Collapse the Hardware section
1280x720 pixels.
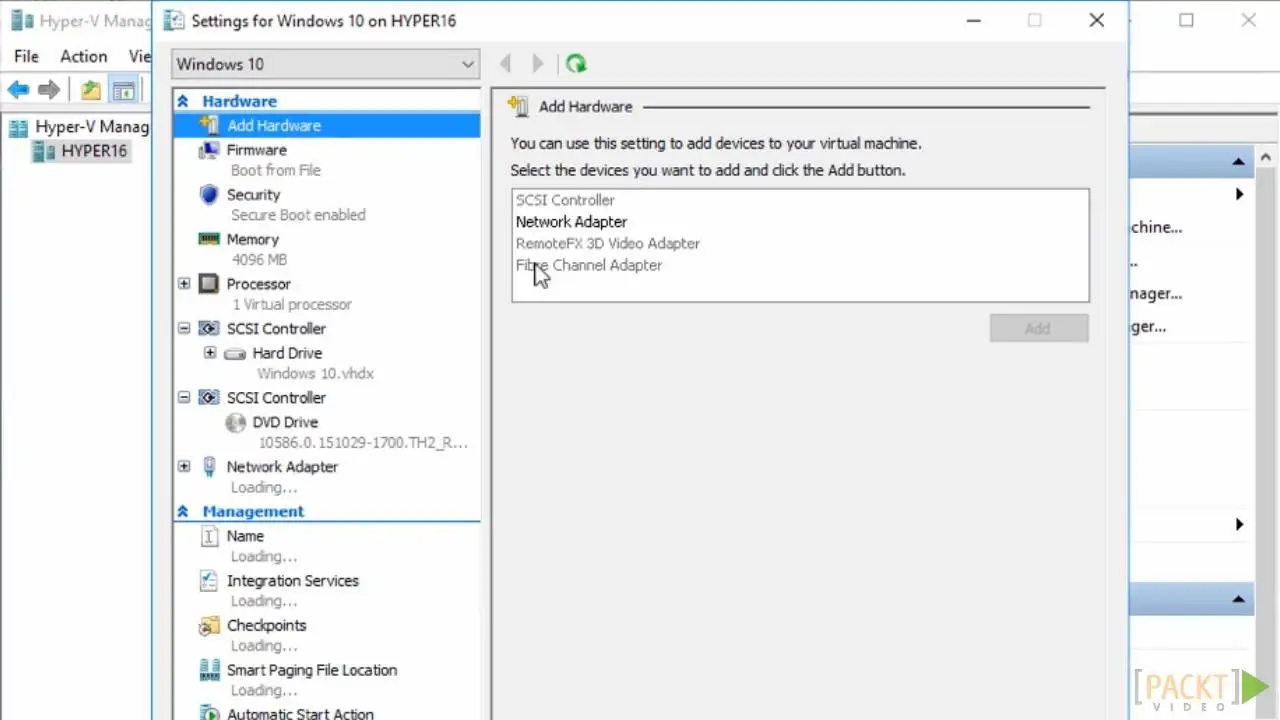(x=183, y=101)
